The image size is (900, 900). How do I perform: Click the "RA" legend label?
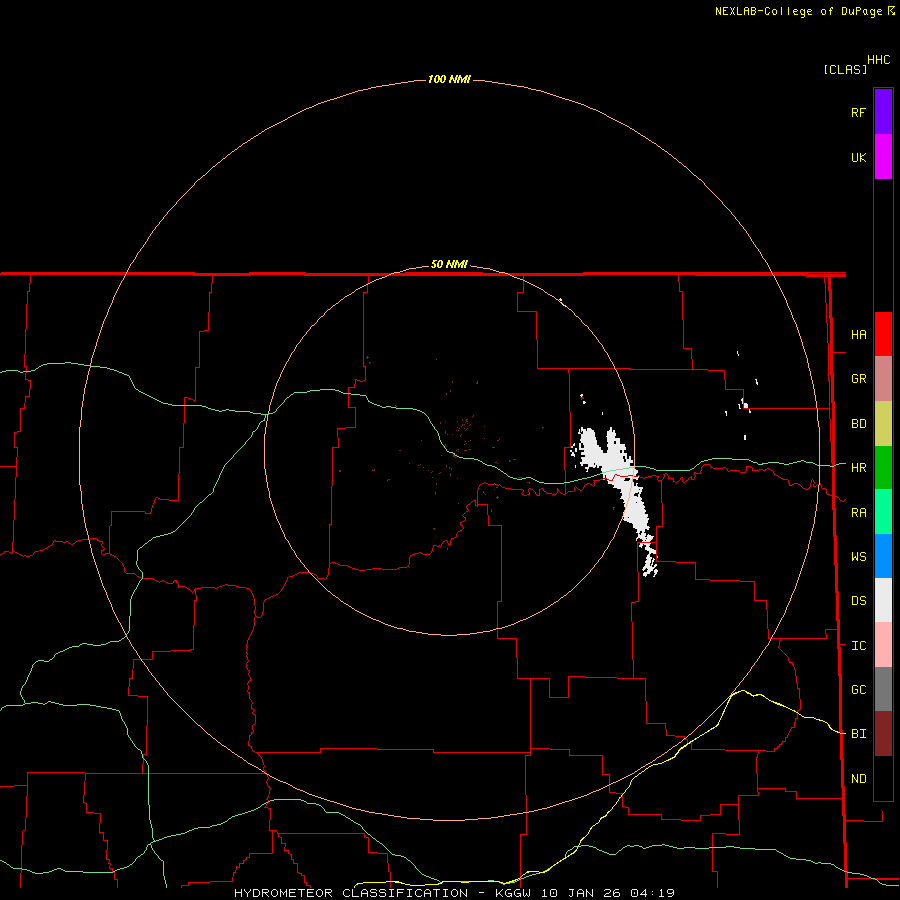pos(858,513)
